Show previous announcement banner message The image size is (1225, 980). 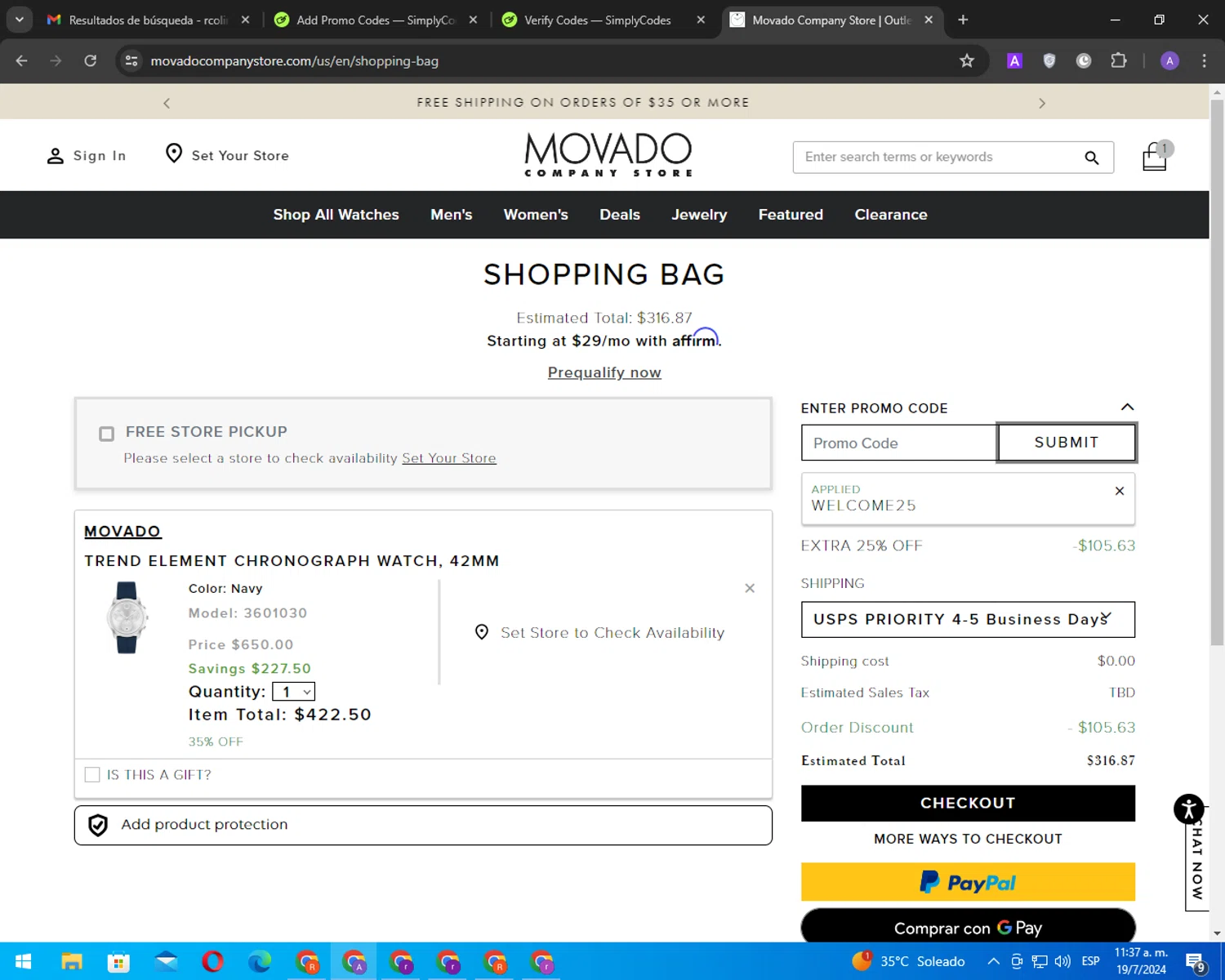point(167,103)
